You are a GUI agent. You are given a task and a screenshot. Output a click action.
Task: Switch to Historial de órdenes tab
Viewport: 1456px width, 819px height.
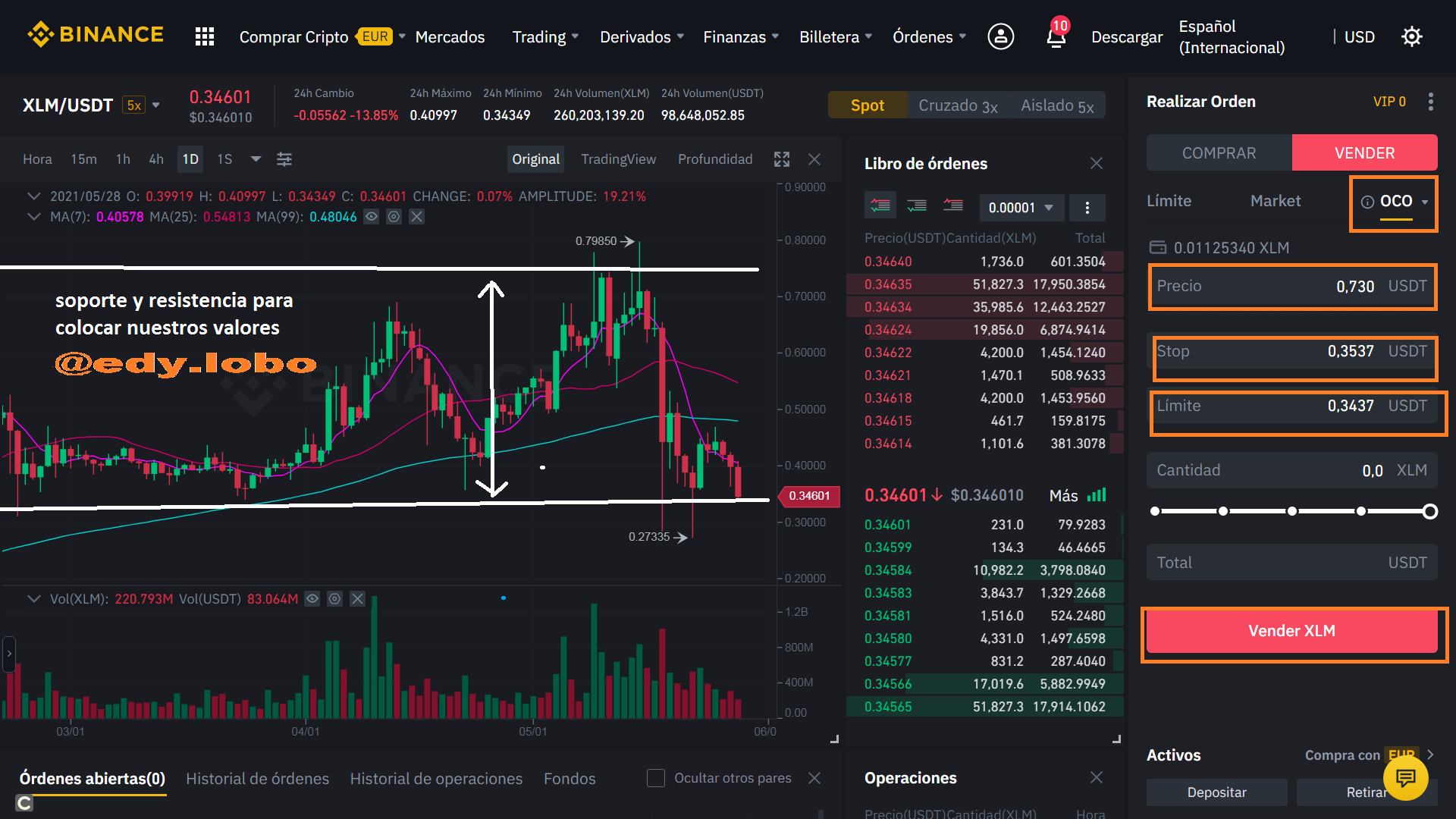[x=258, y=779]
